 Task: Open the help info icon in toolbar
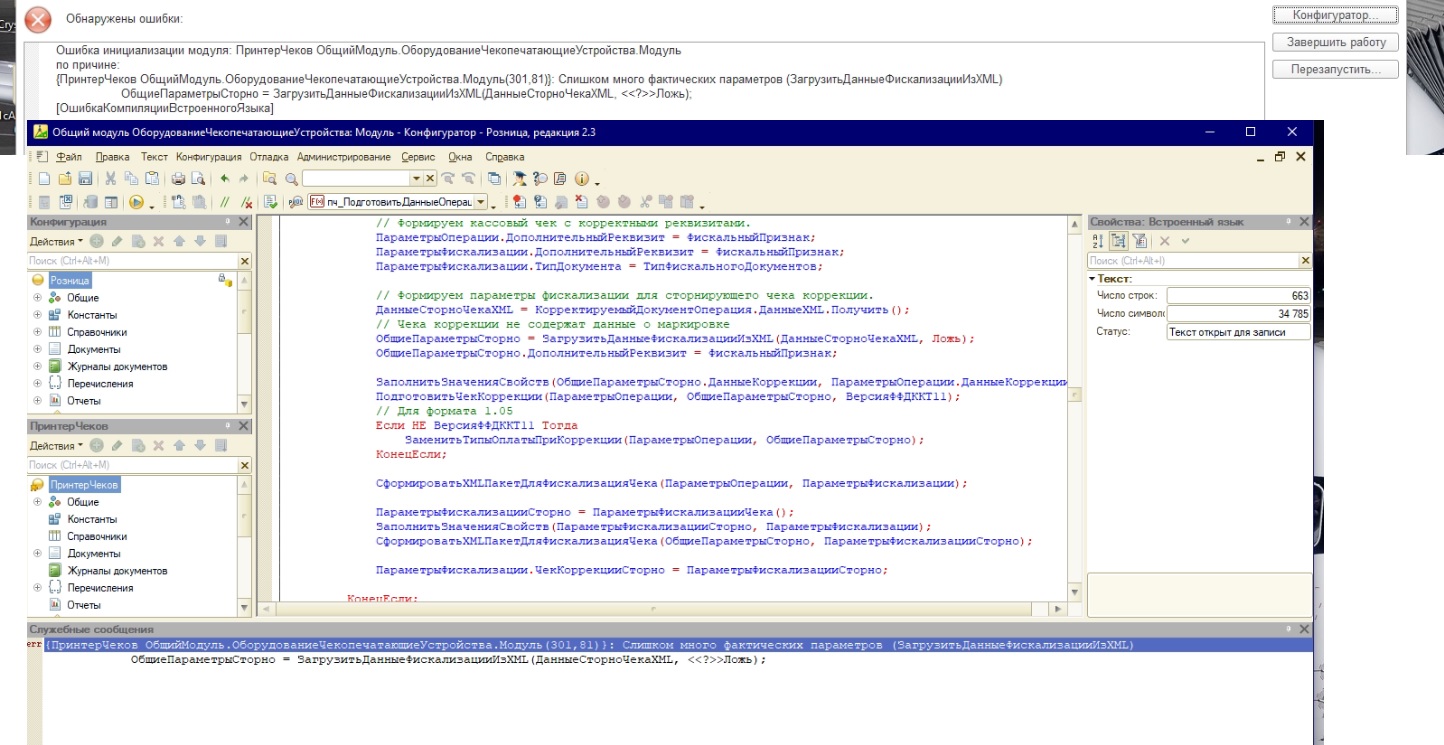pos(581,179)
